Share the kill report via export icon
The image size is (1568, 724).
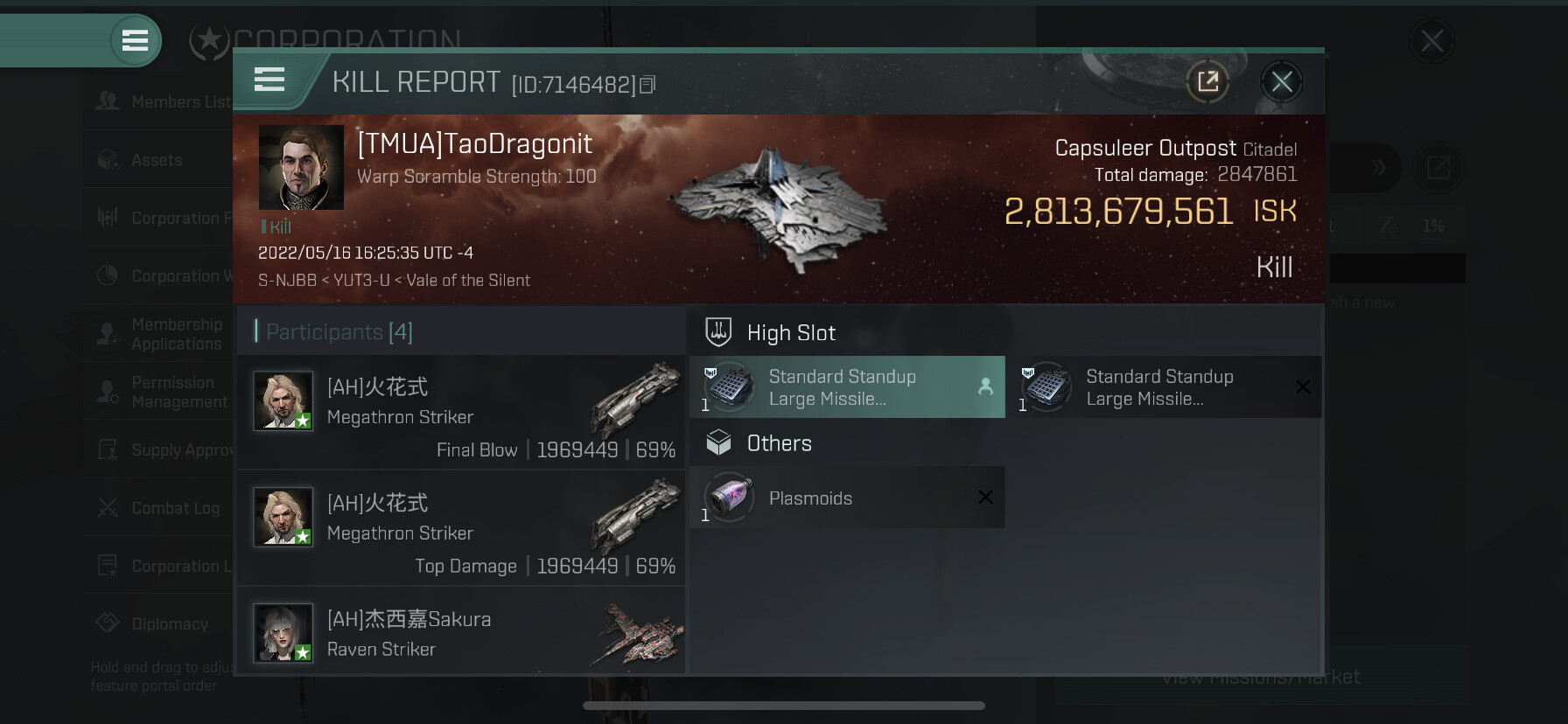(x=1207, y=81)
